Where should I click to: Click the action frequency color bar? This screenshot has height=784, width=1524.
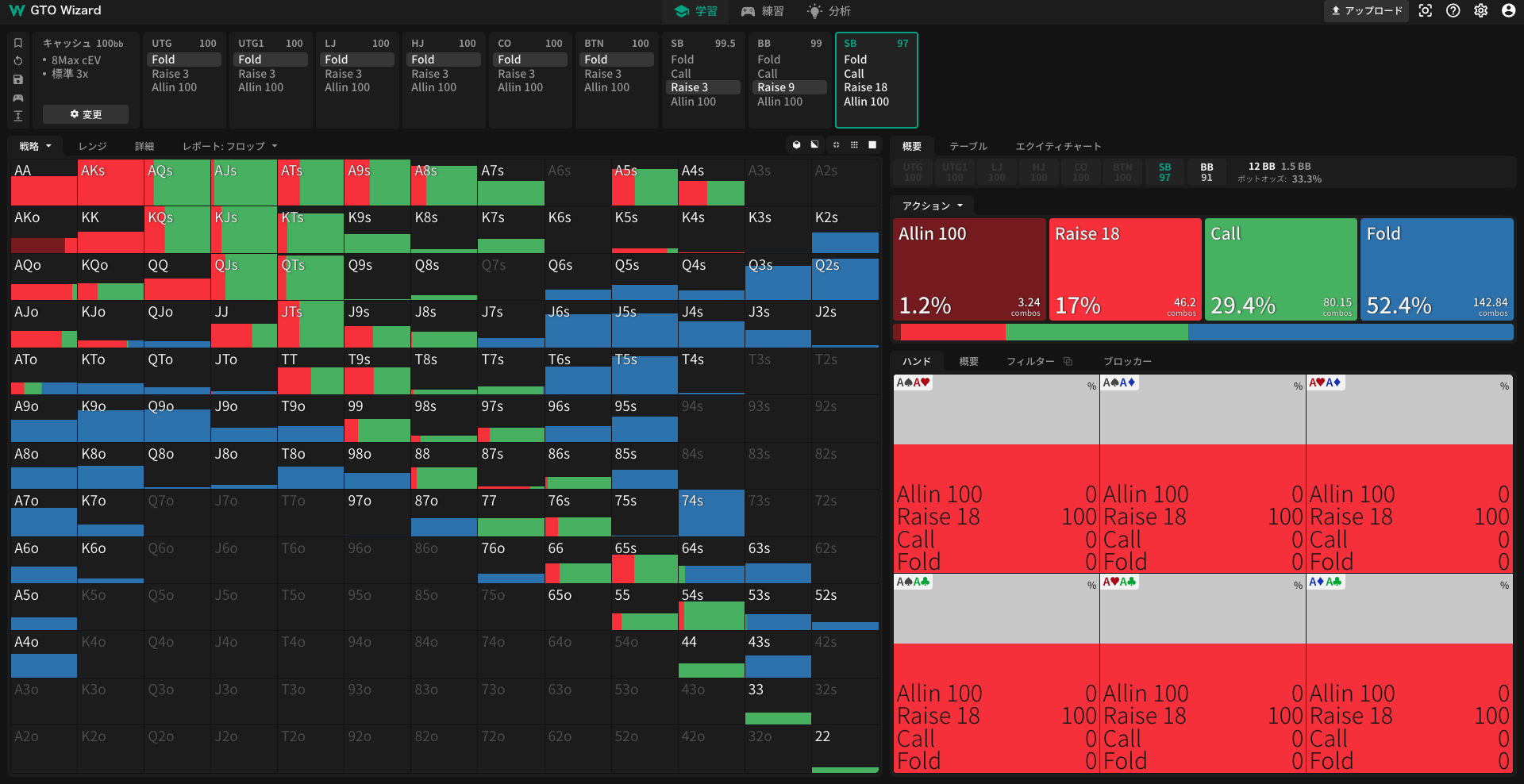tap(1203, 332)
